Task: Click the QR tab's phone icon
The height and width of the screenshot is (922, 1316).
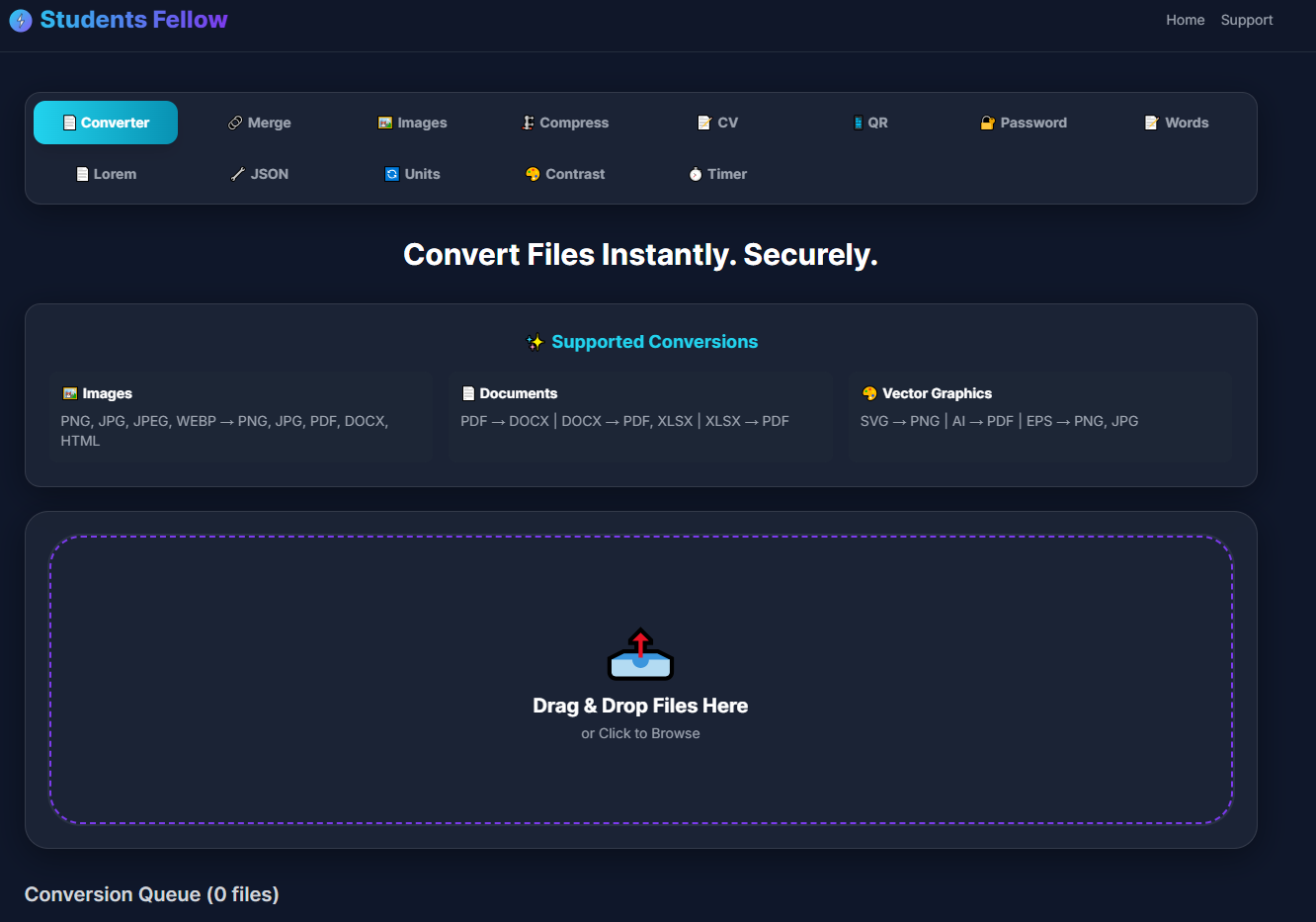Action: [x=858, y=123]
